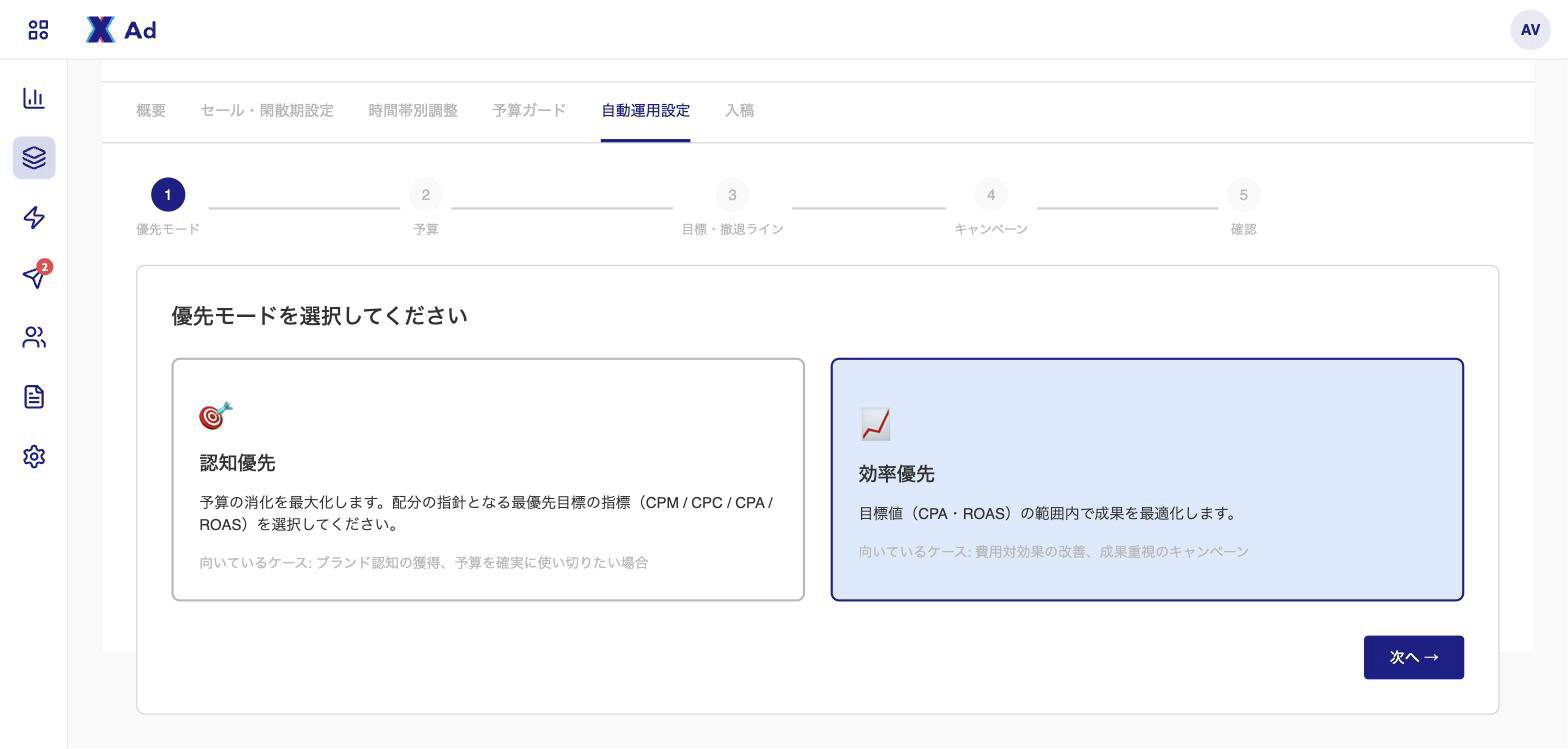
Task: Open the document sidebar icon
Action: click(x=34, y=397)
